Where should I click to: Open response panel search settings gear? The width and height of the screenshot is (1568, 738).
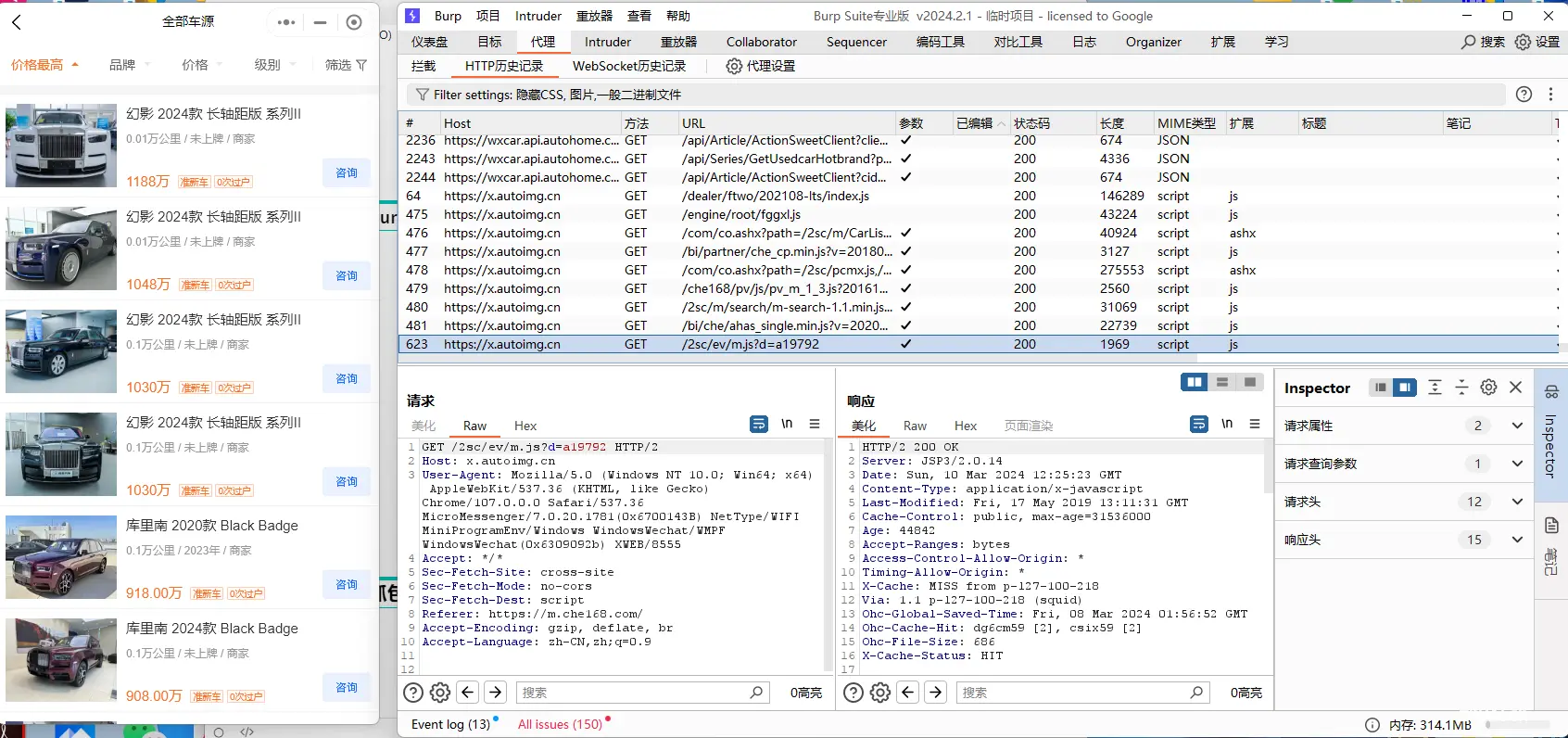(x=880, y=693)
